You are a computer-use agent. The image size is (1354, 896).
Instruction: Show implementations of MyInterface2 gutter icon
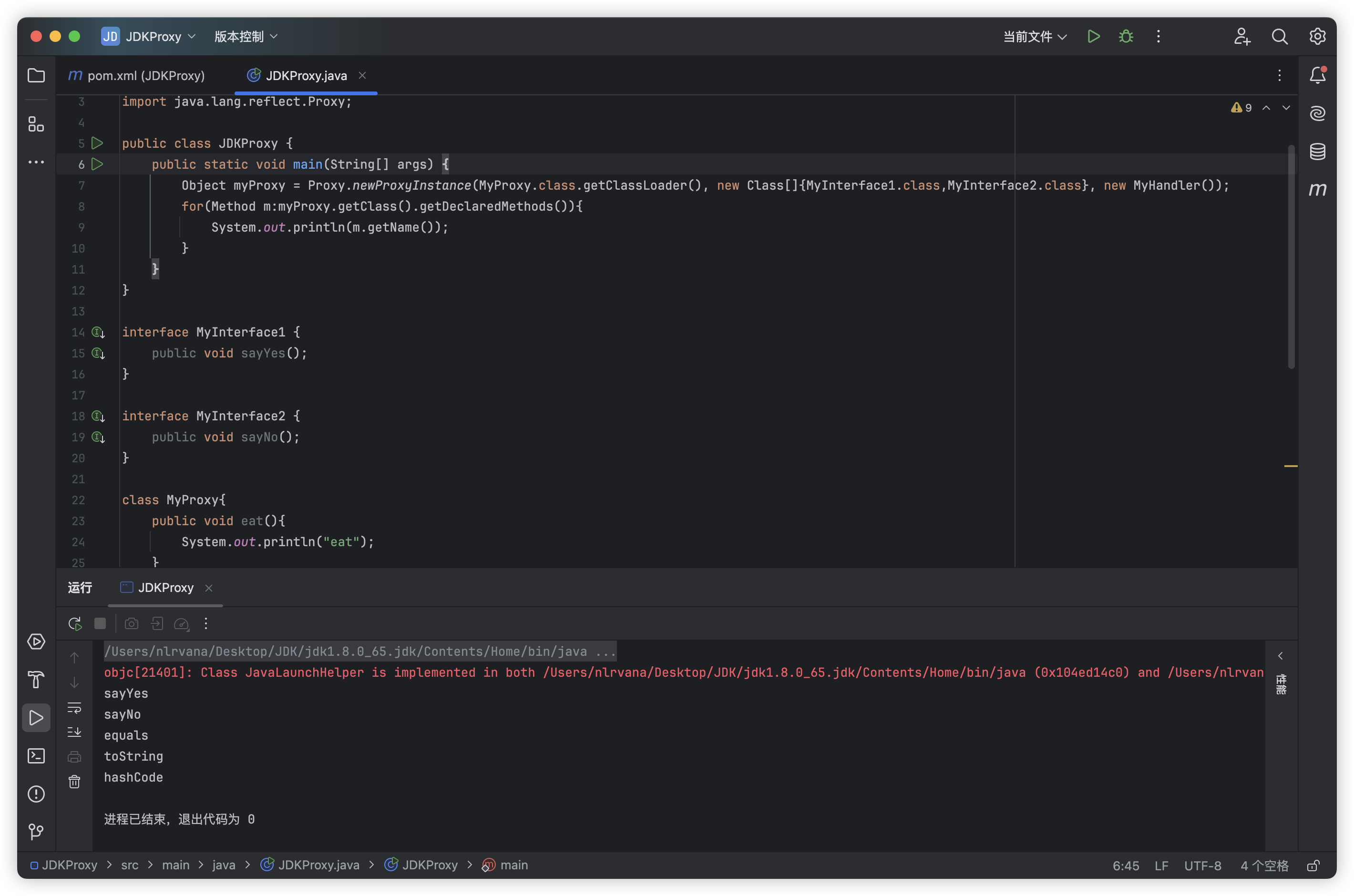[98, 416]
